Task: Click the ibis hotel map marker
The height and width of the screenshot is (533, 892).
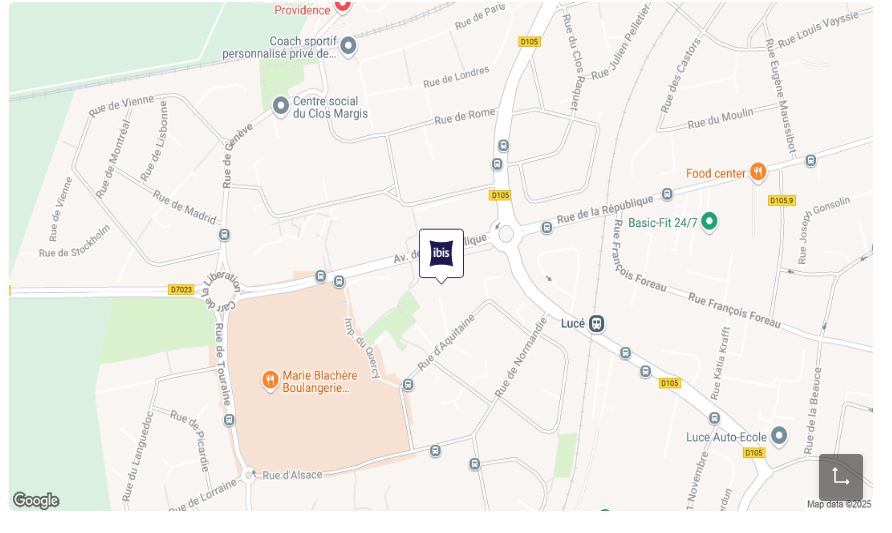Action: 441,254
